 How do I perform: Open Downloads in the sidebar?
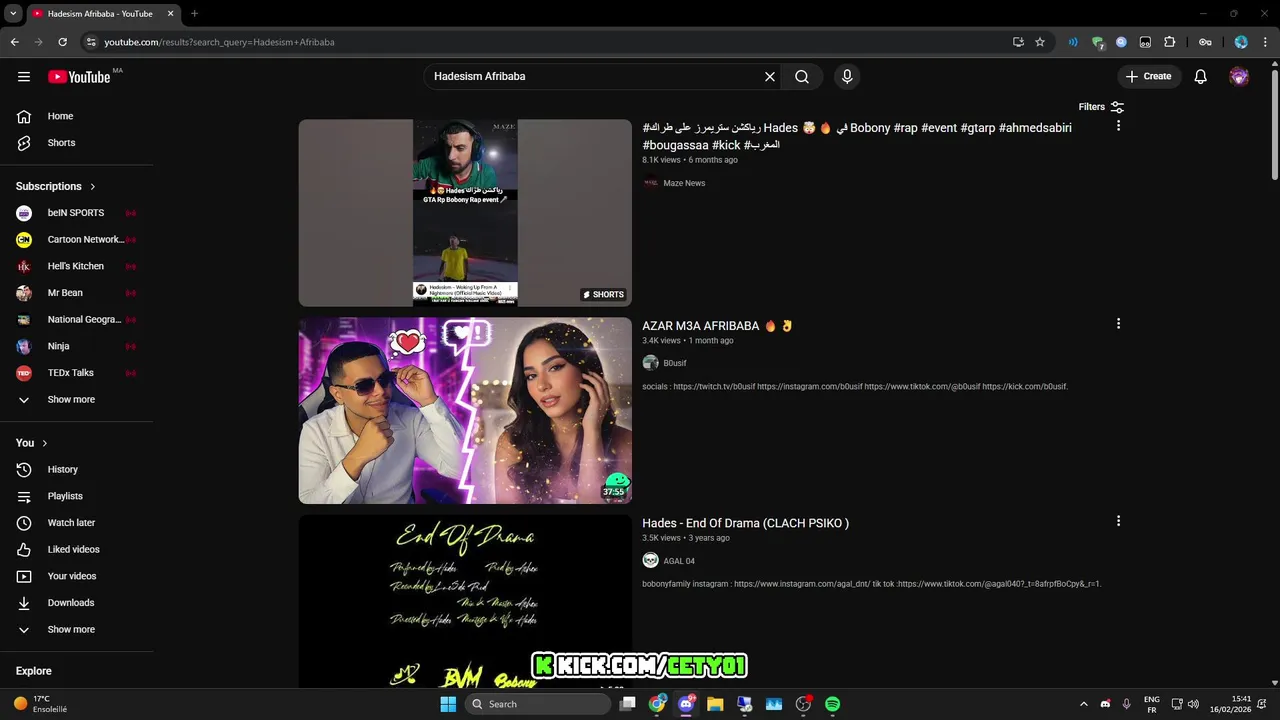tap(76, 603)
